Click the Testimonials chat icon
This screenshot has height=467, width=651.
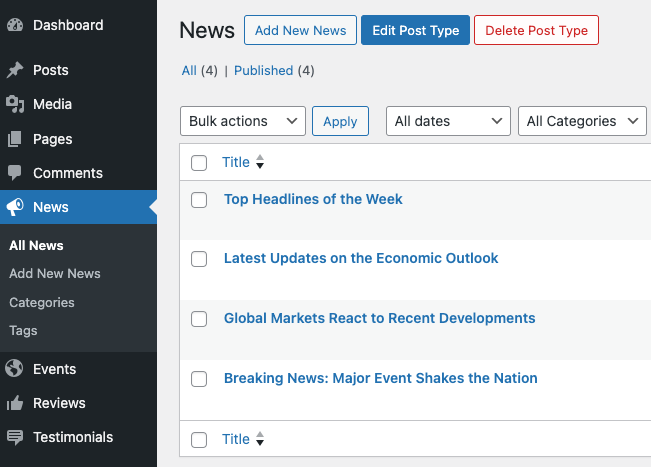15,437
